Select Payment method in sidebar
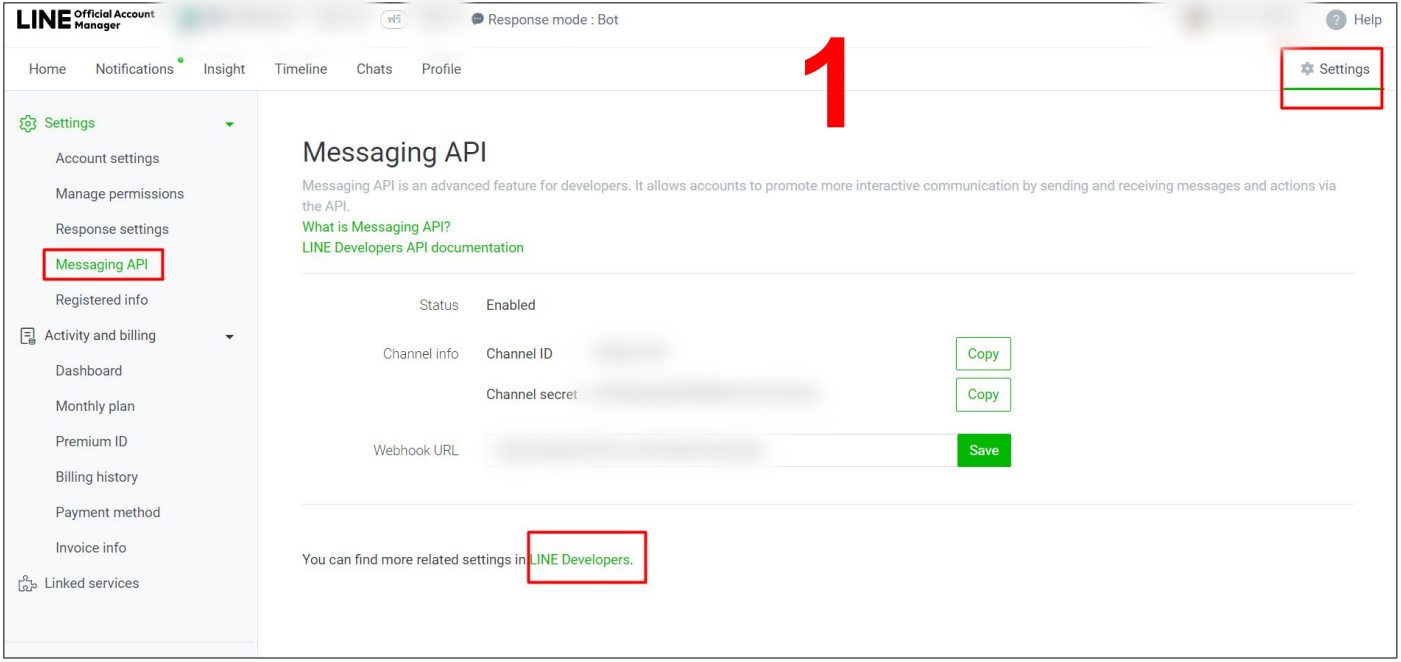This screenshot has width=1401, height=662. coord(108,513)
